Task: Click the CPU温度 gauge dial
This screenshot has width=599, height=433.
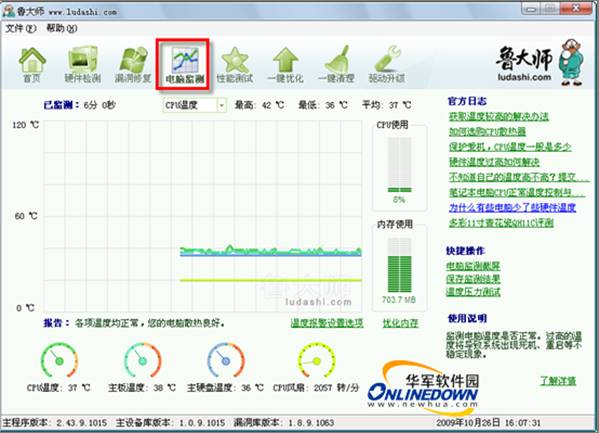Action: click(x=59, y=360)
